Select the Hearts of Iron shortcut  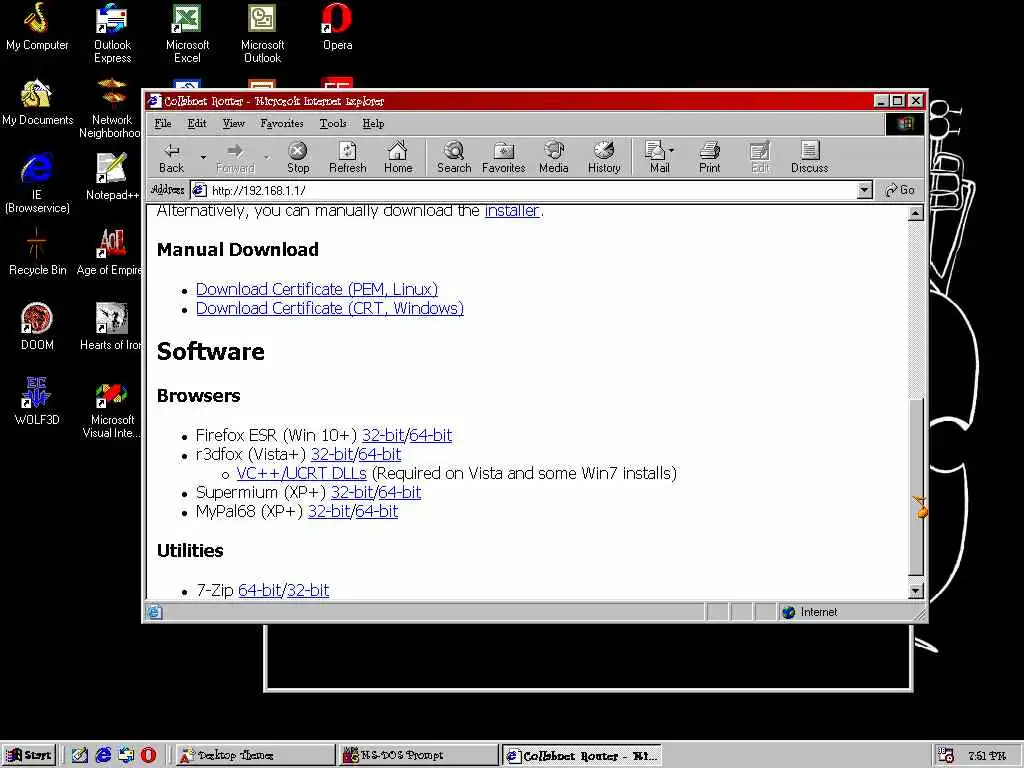tap(110, 327)
